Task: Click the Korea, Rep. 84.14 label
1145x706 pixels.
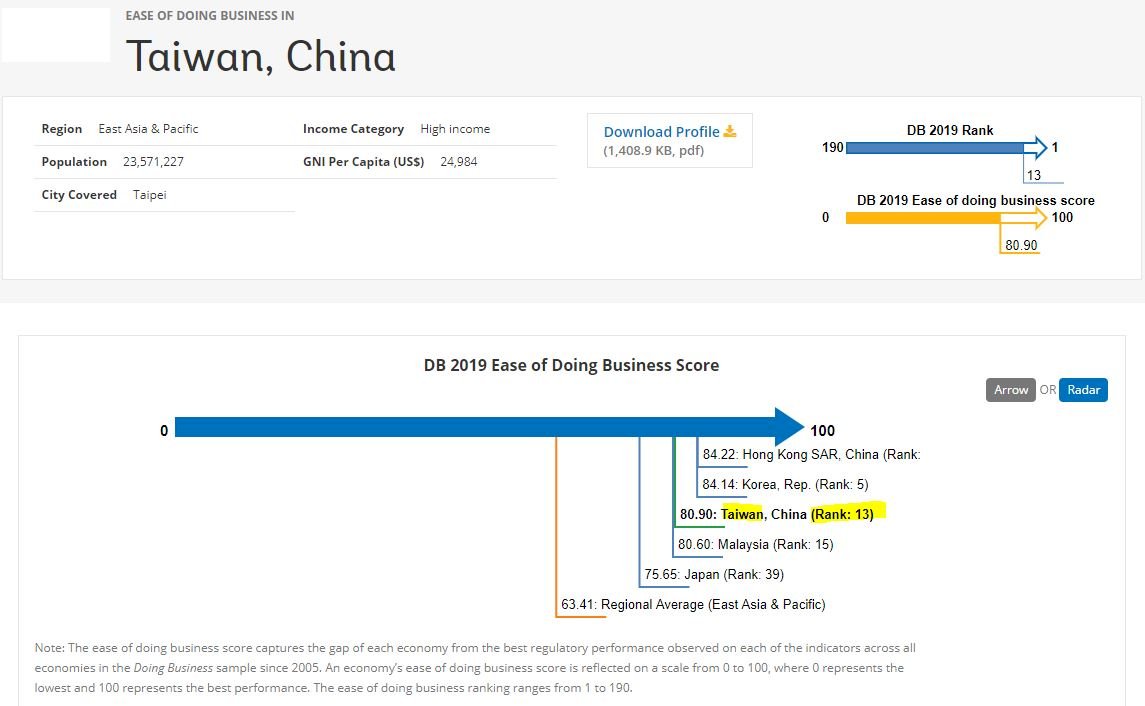Action: (785, 484)
